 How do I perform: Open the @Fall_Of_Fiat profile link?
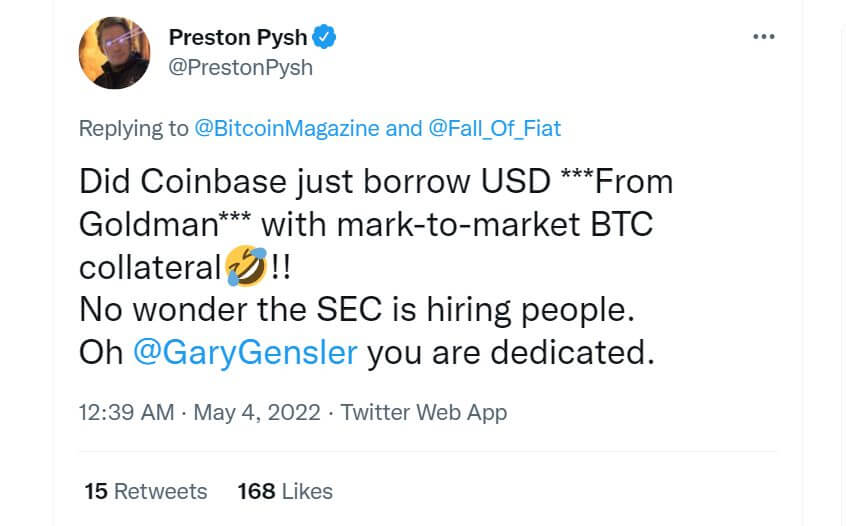click(495, 128)
